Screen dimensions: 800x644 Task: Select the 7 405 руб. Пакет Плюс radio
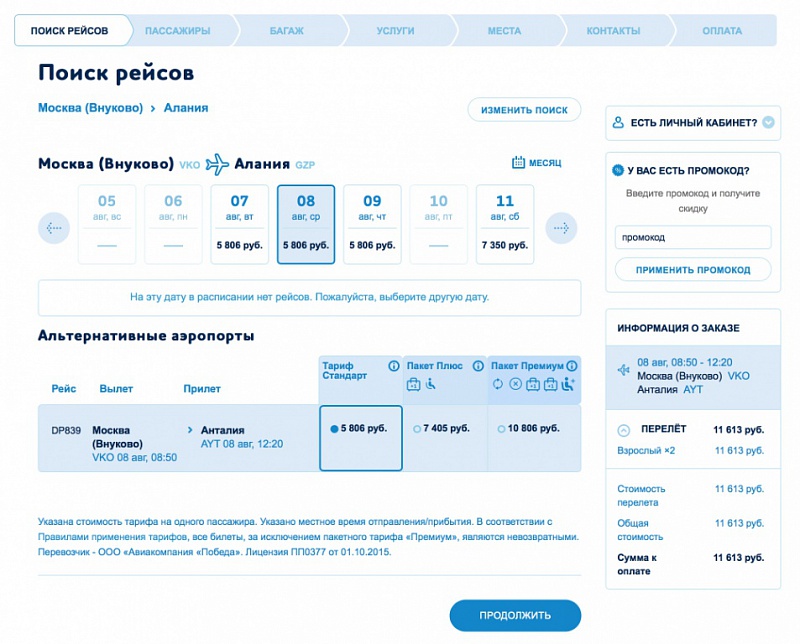pyautogui.click(x=417, y=429)
